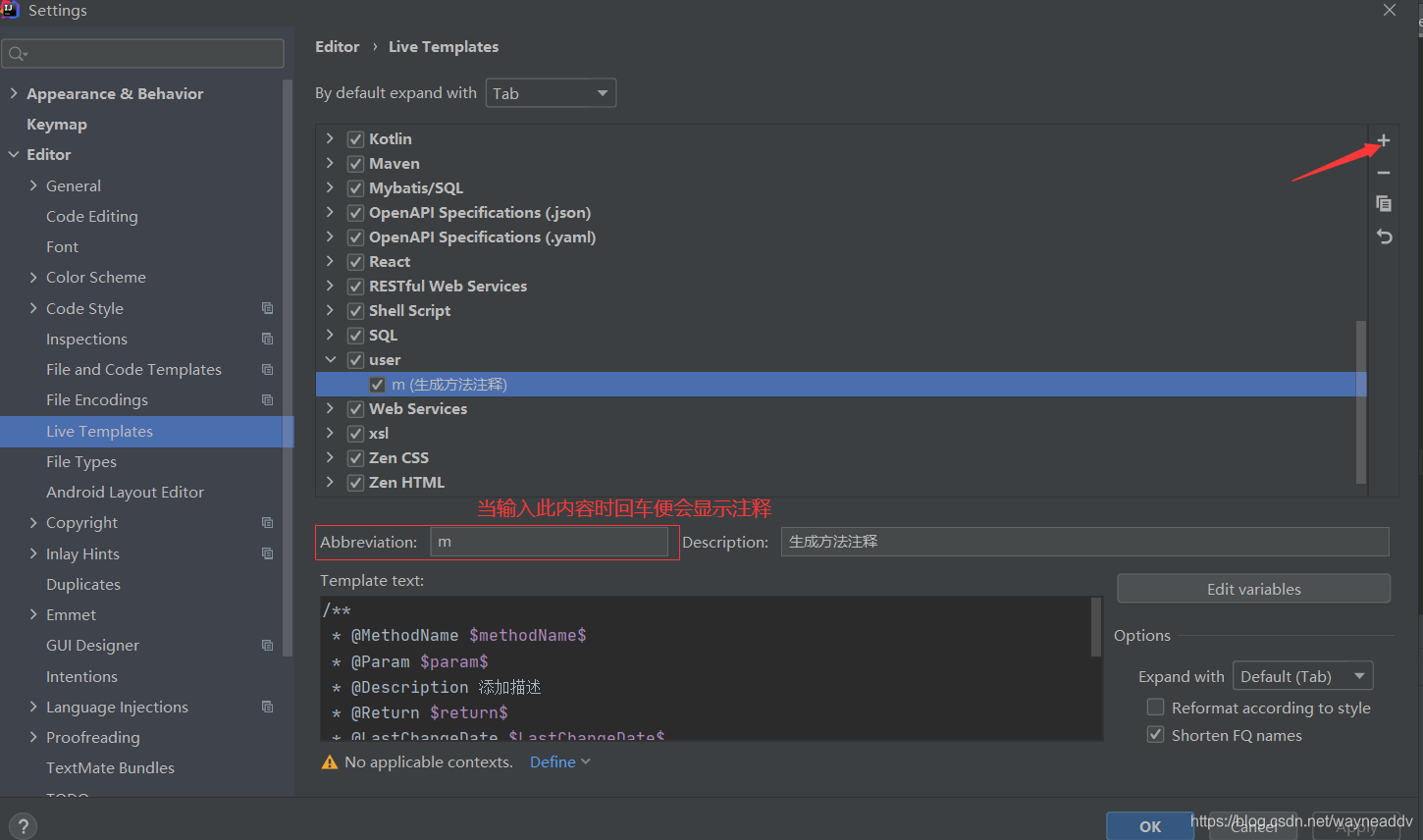Select the Zen HTML group row
1423x840 pixels.
[x=841, y=483]
